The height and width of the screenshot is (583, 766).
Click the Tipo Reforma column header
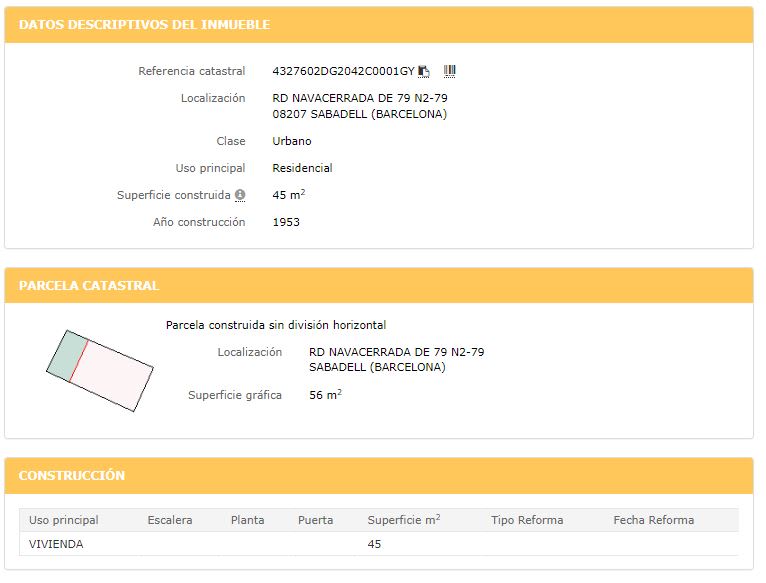coord(527,520)
